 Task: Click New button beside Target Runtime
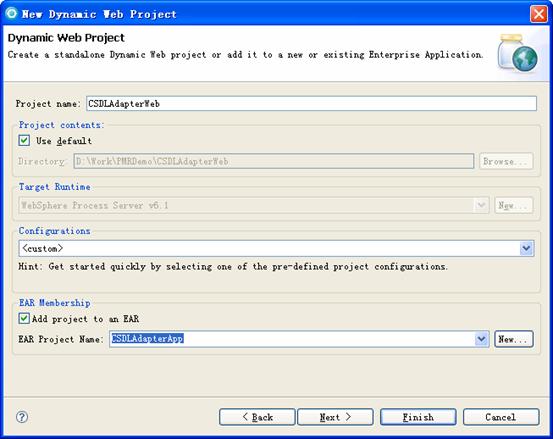(x=514, y=205)
